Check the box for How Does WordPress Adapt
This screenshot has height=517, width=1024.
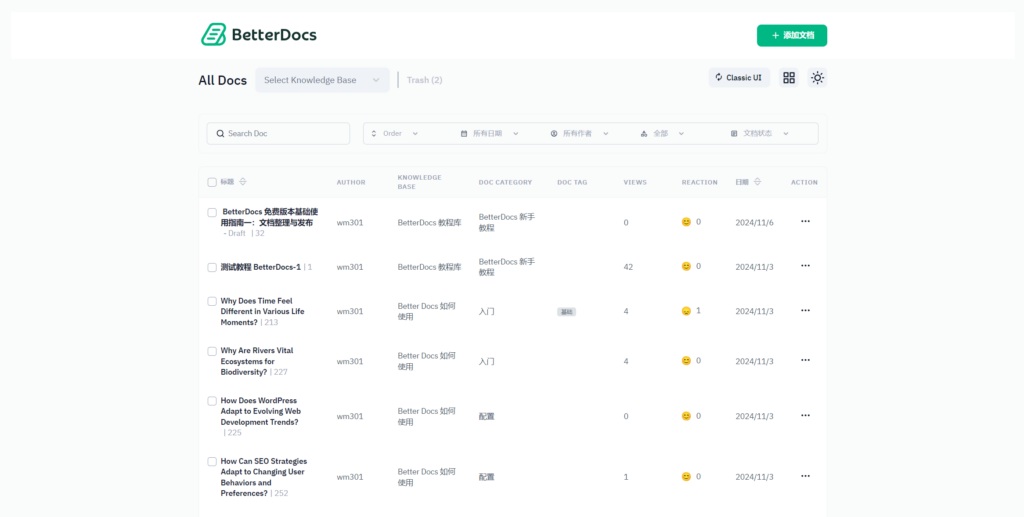pyautogui.click(x=212, y=401)
